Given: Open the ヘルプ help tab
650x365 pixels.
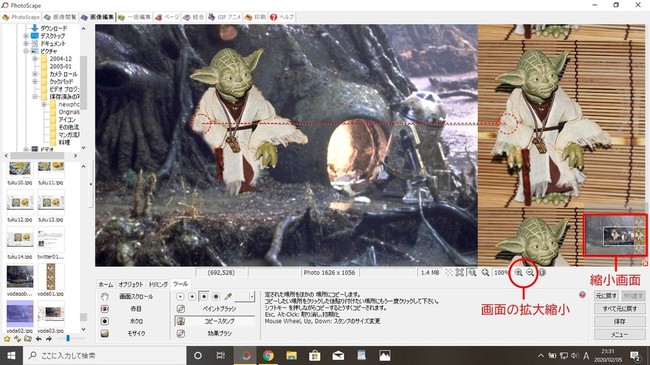Looking at the screenshot, I should (282, 17).
